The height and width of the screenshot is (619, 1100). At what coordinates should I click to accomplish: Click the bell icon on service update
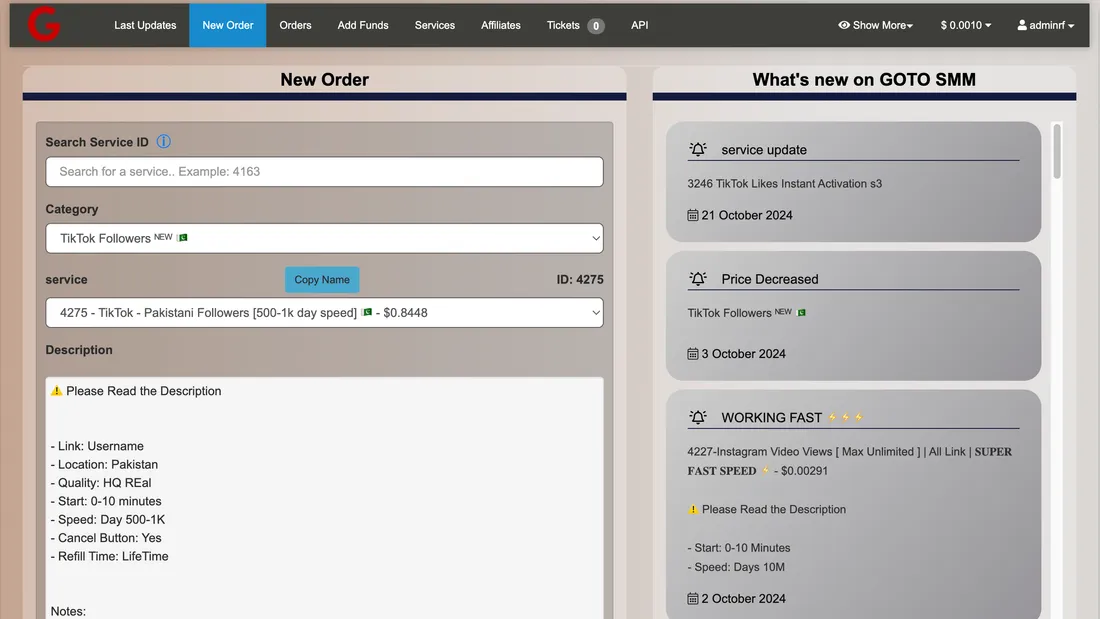click(x=697, y=149)
